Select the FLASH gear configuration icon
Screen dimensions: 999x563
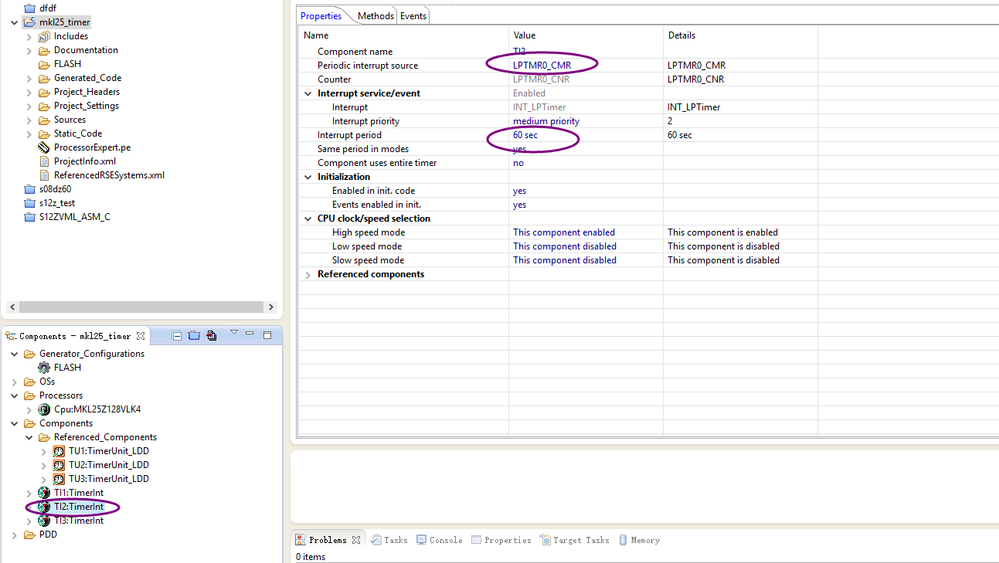click(44, 367)
